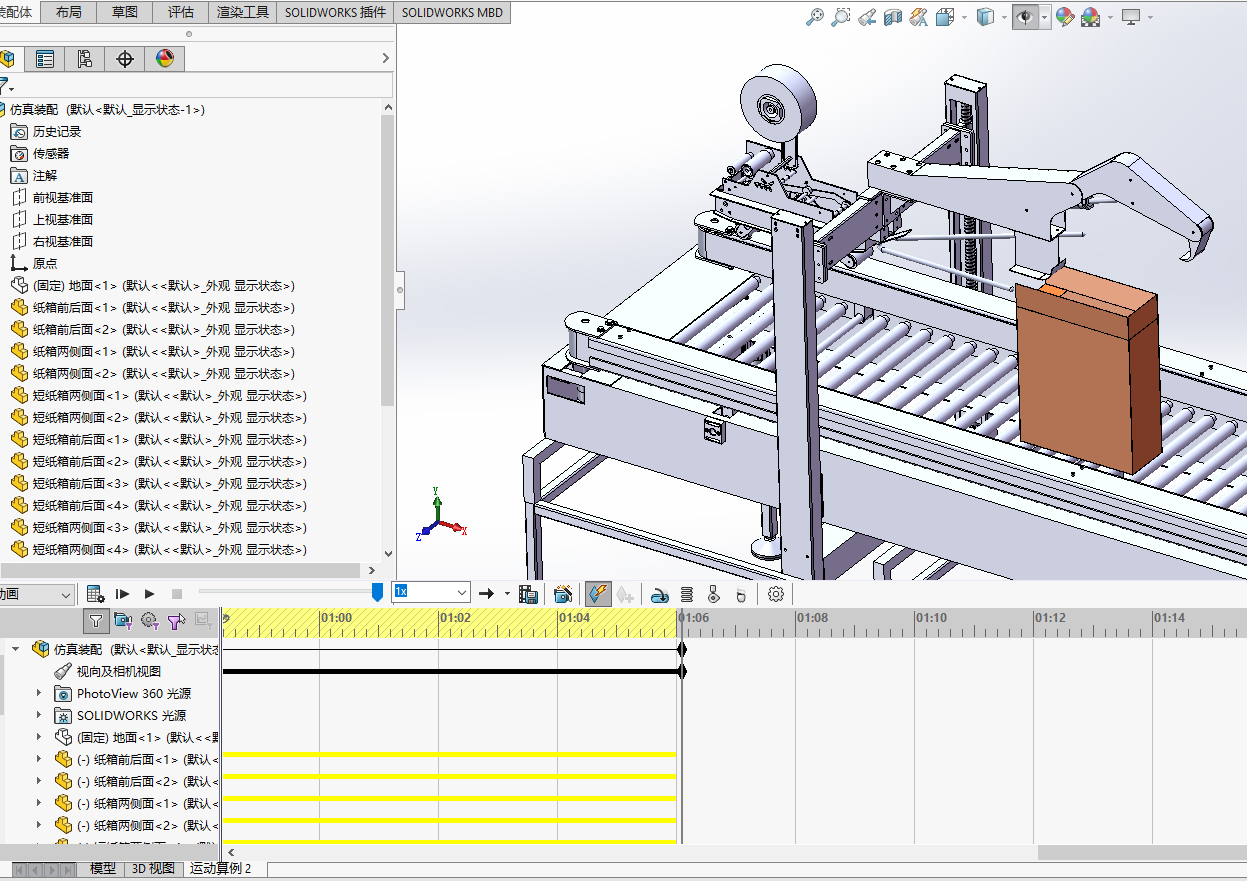Screen dimensions: 1247x881
Task: Click the Zoom to Fit magnifier icon
Action: tap(815, 17)
